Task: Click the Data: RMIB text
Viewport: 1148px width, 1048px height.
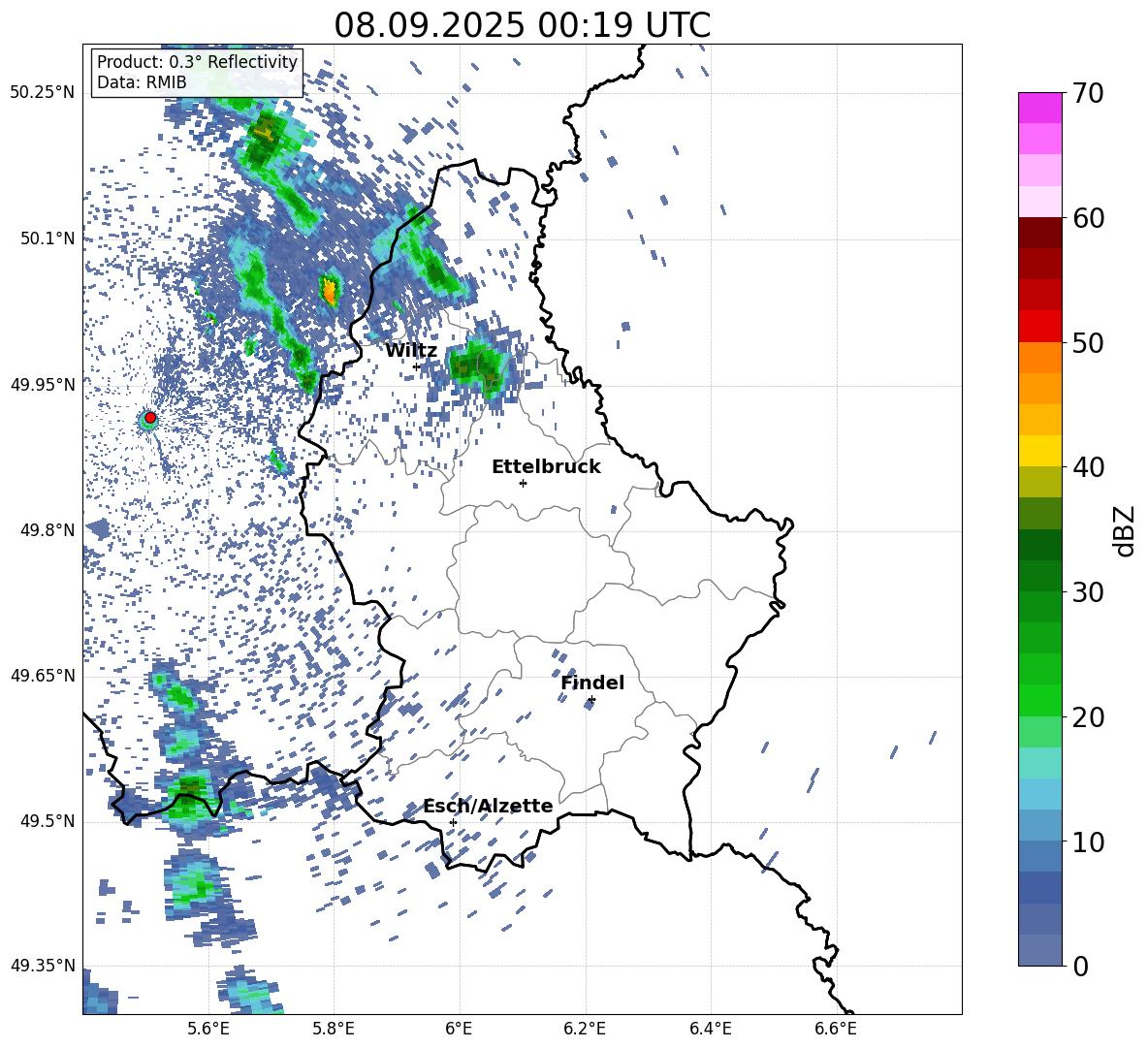Action: [x=142, y=82]
